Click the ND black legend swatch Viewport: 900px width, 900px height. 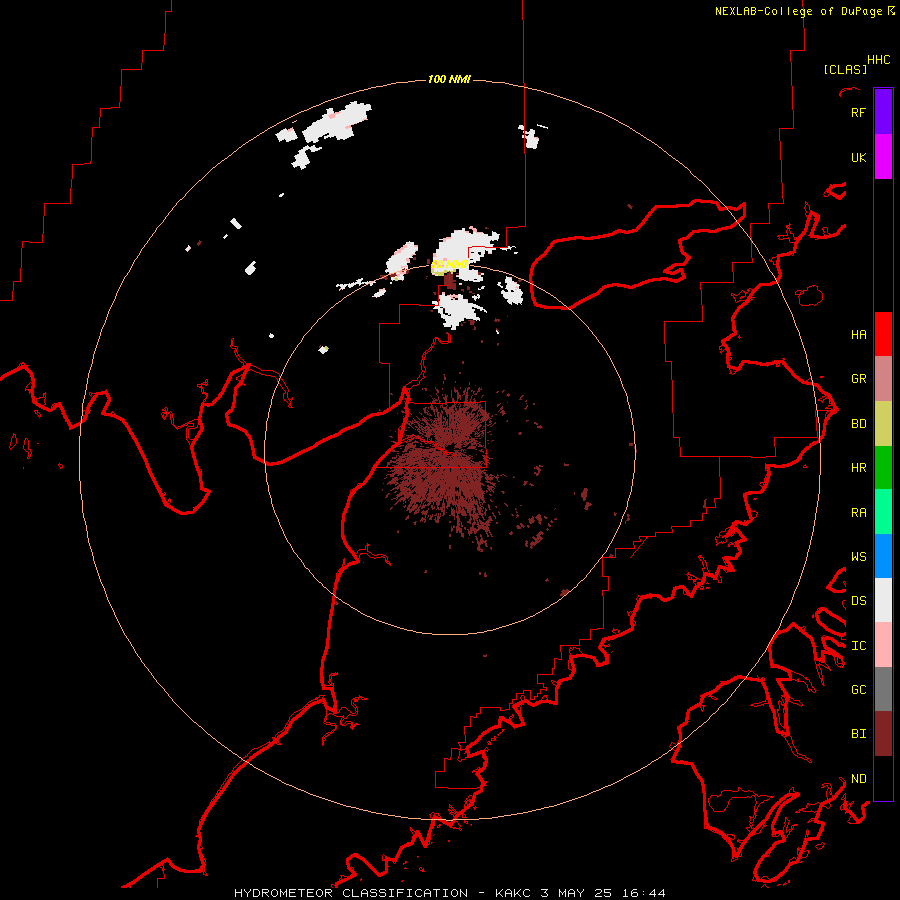(883, 778)
